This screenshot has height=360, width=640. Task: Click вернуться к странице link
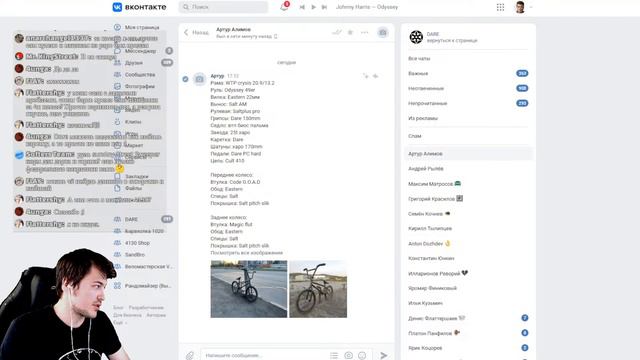tap(452, 40)
